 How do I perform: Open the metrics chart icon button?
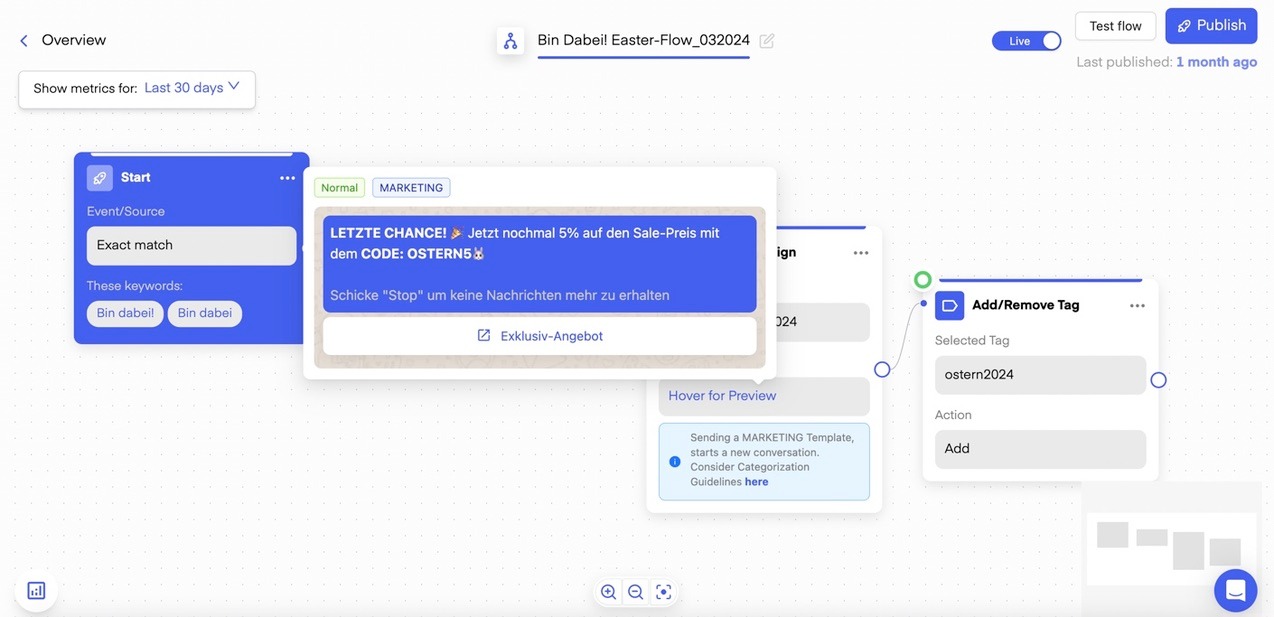click(x=36, y=591)
